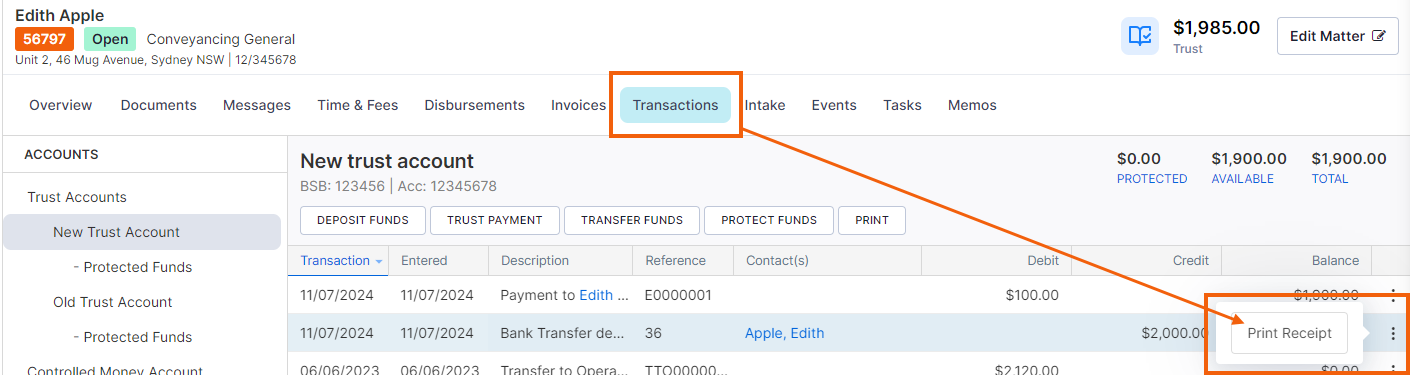Click the Protect Funds button
The image size is (1410, 375).
click(x=769, y=220)
